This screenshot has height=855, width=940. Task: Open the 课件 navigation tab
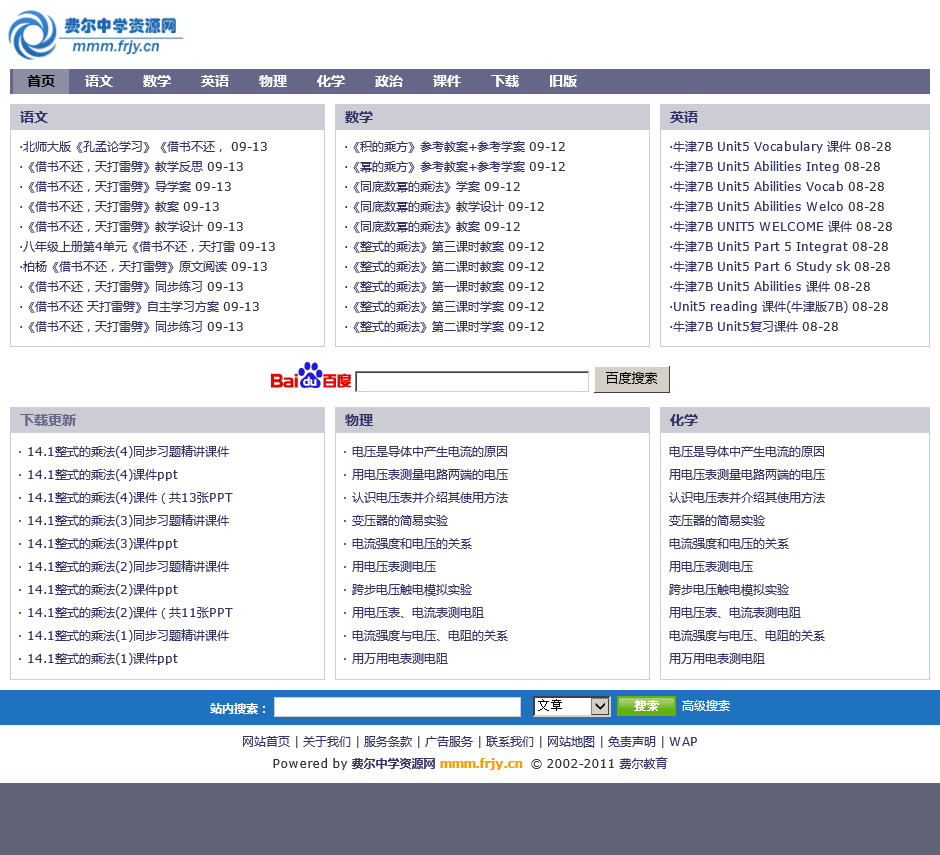[x=447, y=82]
